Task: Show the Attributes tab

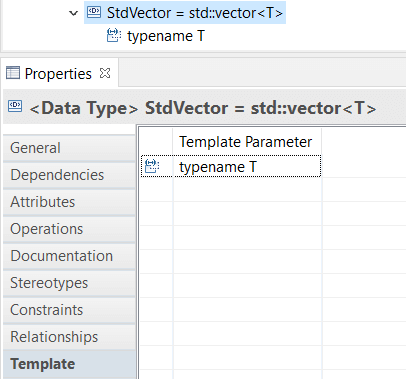Action: 69,202
